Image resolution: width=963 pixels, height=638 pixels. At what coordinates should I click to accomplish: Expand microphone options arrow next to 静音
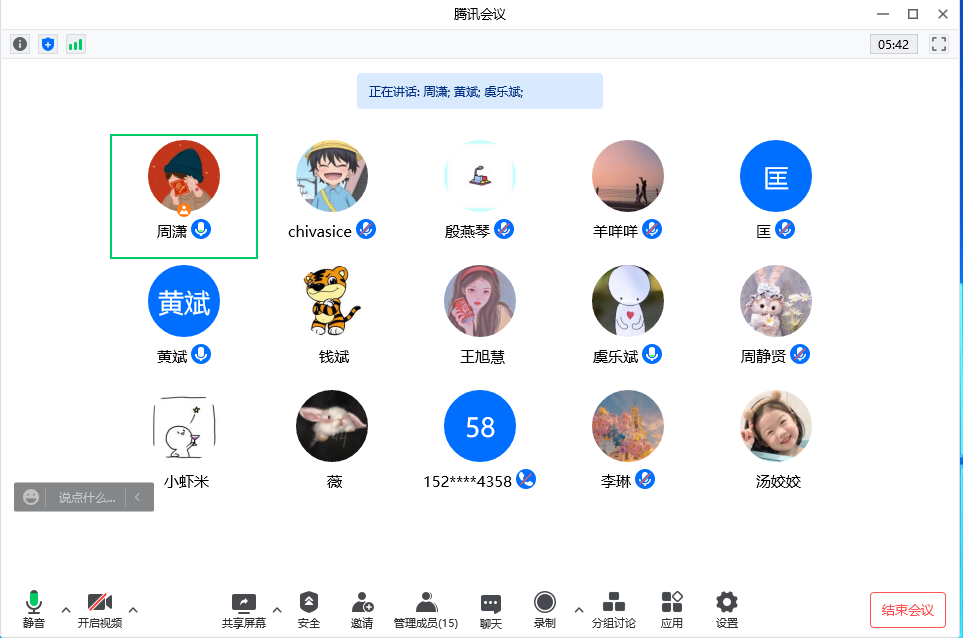[66, 610]
